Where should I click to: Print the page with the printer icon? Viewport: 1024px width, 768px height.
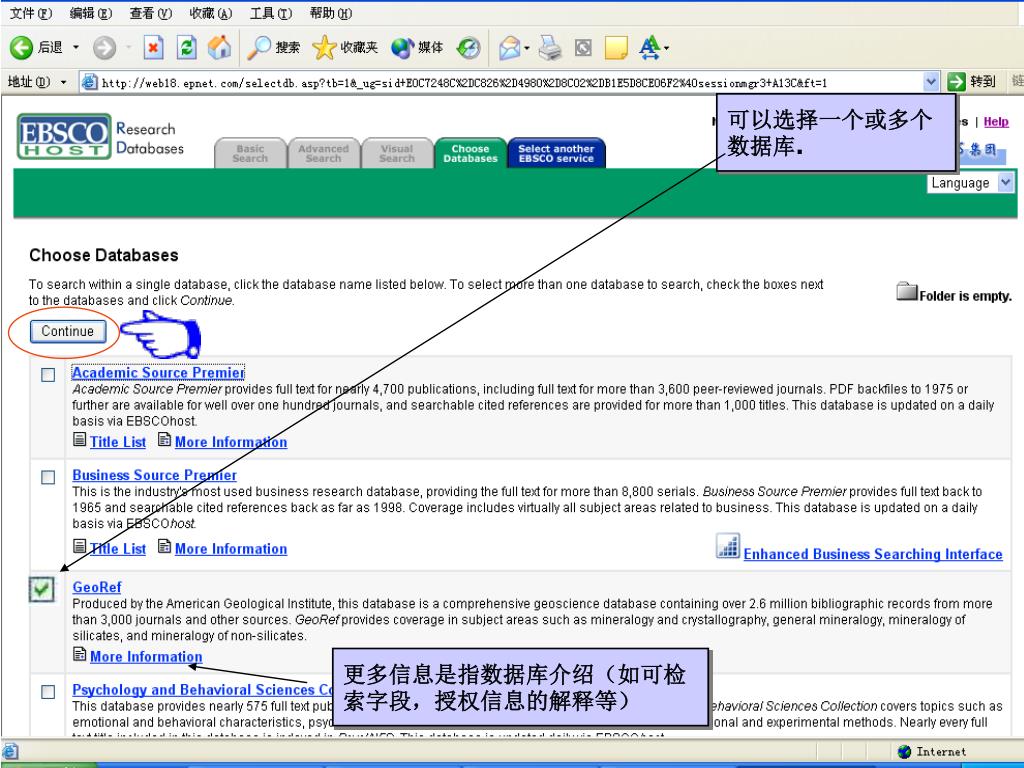[550, 48]
